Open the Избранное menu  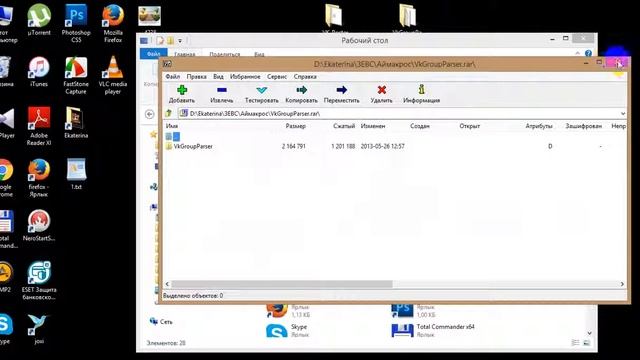click(245, 76)
